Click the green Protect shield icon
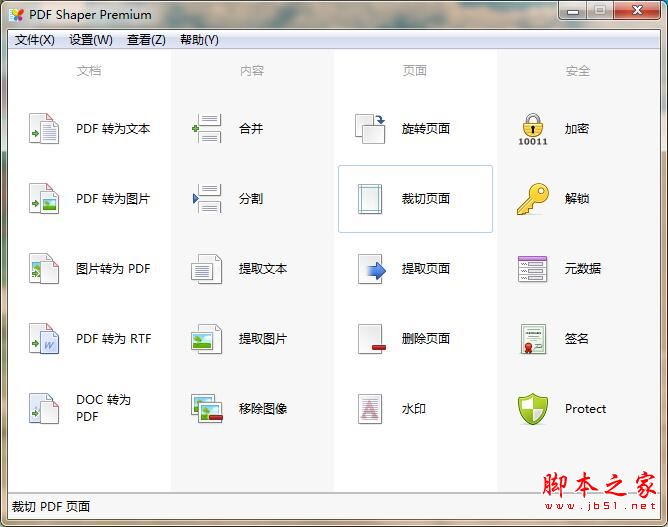 click(533, 409)
